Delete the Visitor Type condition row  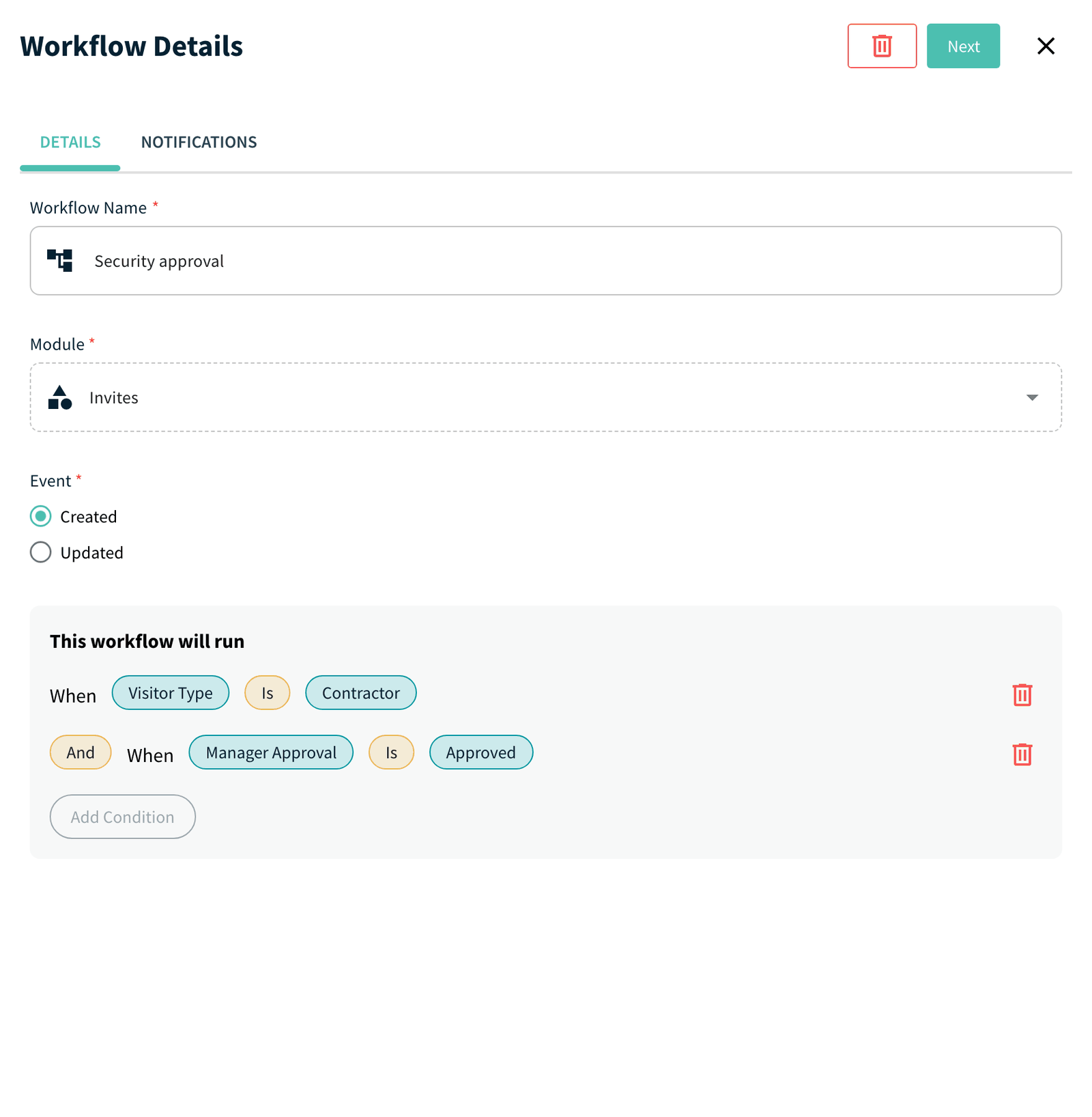(1022, 694)
